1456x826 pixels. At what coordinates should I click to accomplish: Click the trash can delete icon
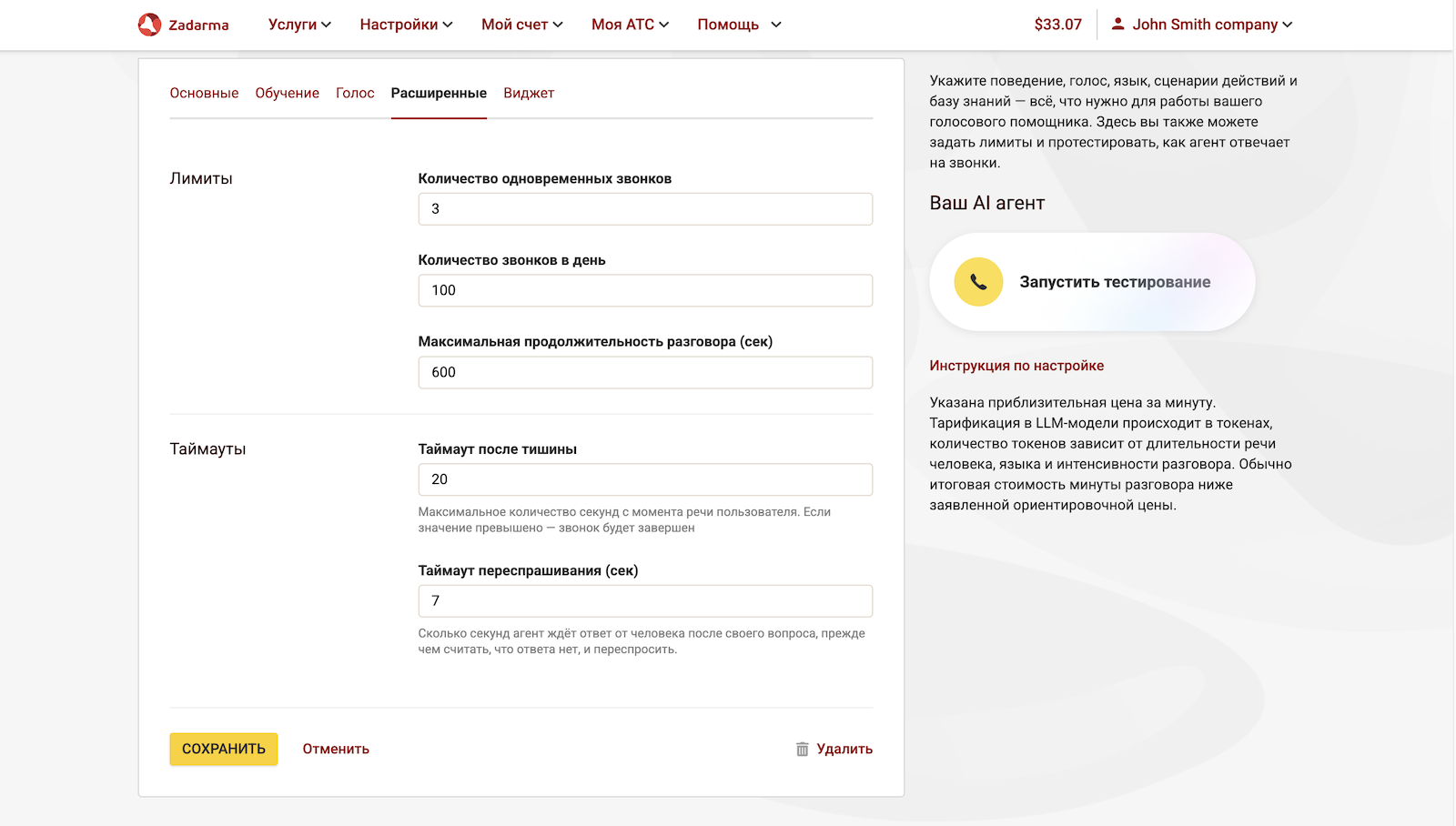point(802,749)
